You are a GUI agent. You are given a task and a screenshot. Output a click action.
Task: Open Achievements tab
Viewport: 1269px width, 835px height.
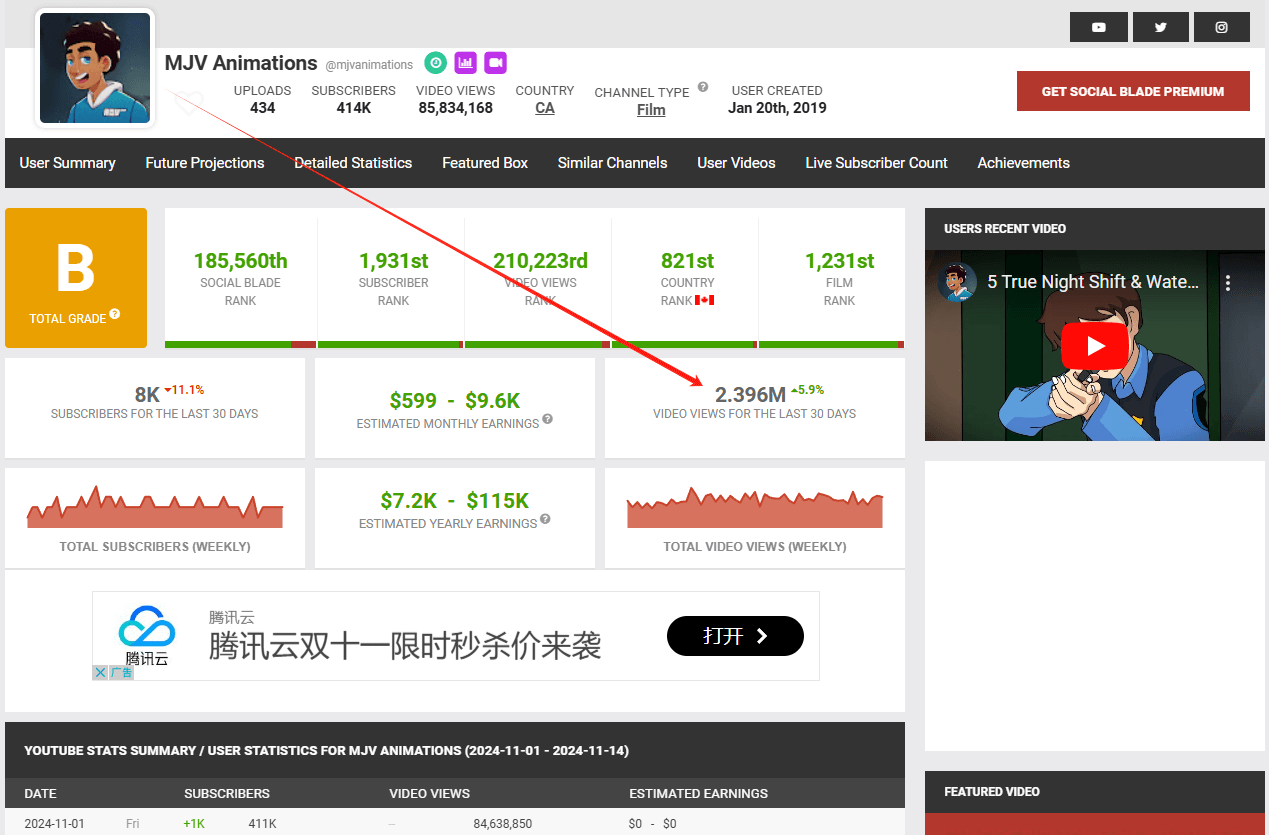pos(1023,163)
